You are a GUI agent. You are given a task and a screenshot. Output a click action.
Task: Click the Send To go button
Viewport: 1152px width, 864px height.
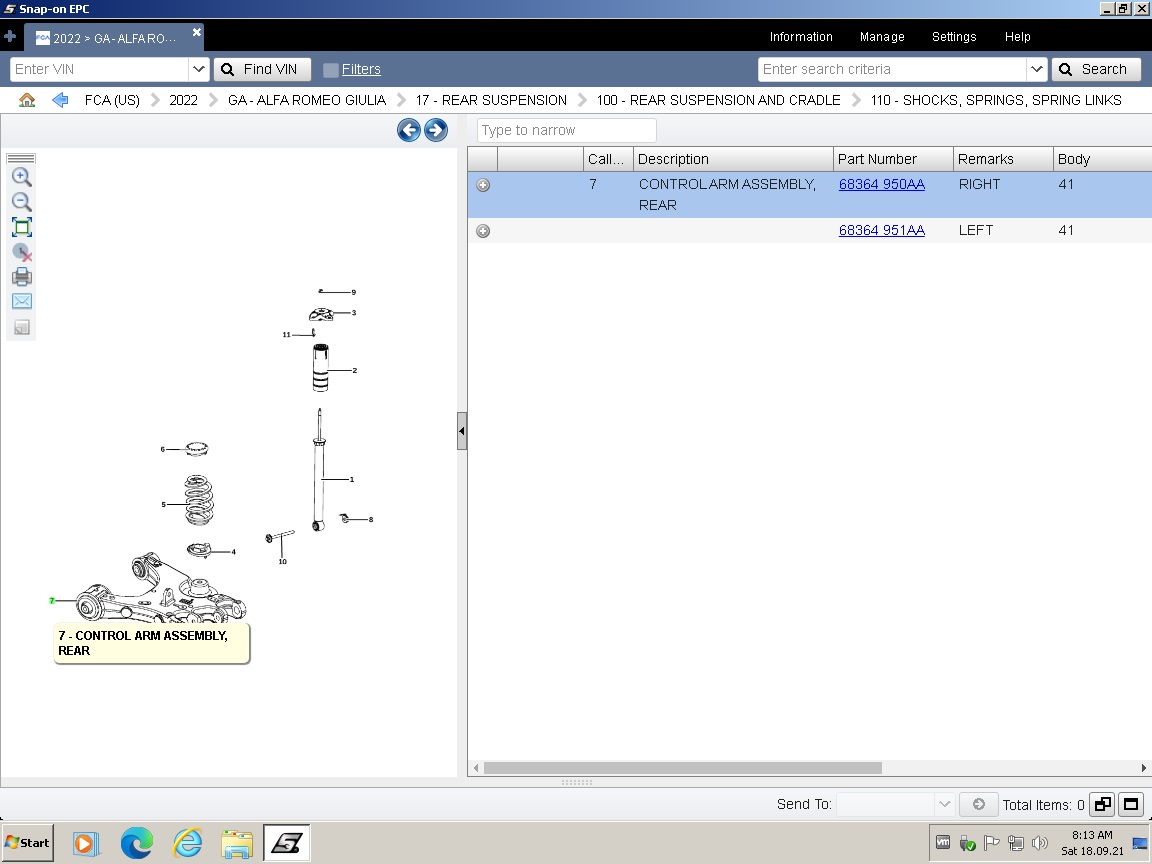click(979, 804)
